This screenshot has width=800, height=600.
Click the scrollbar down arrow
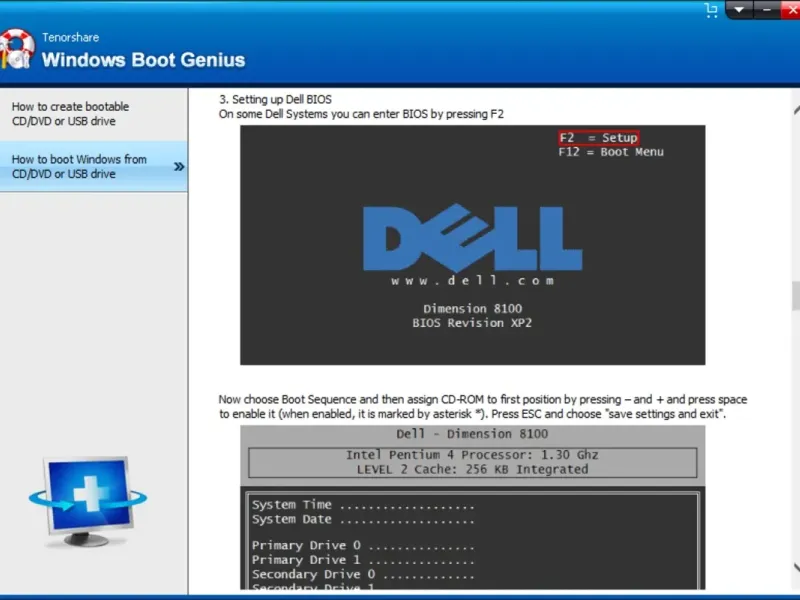796,567
